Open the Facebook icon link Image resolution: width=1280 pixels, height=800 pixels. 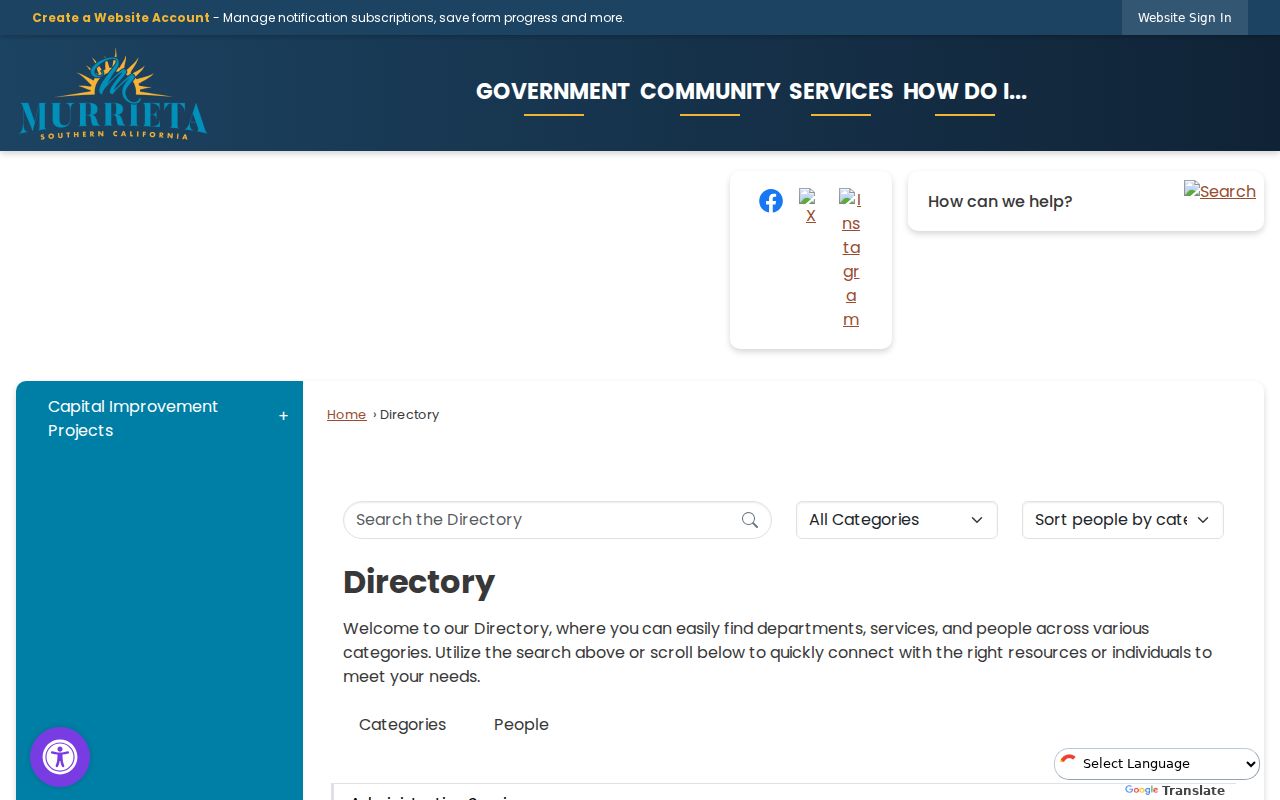770,201
